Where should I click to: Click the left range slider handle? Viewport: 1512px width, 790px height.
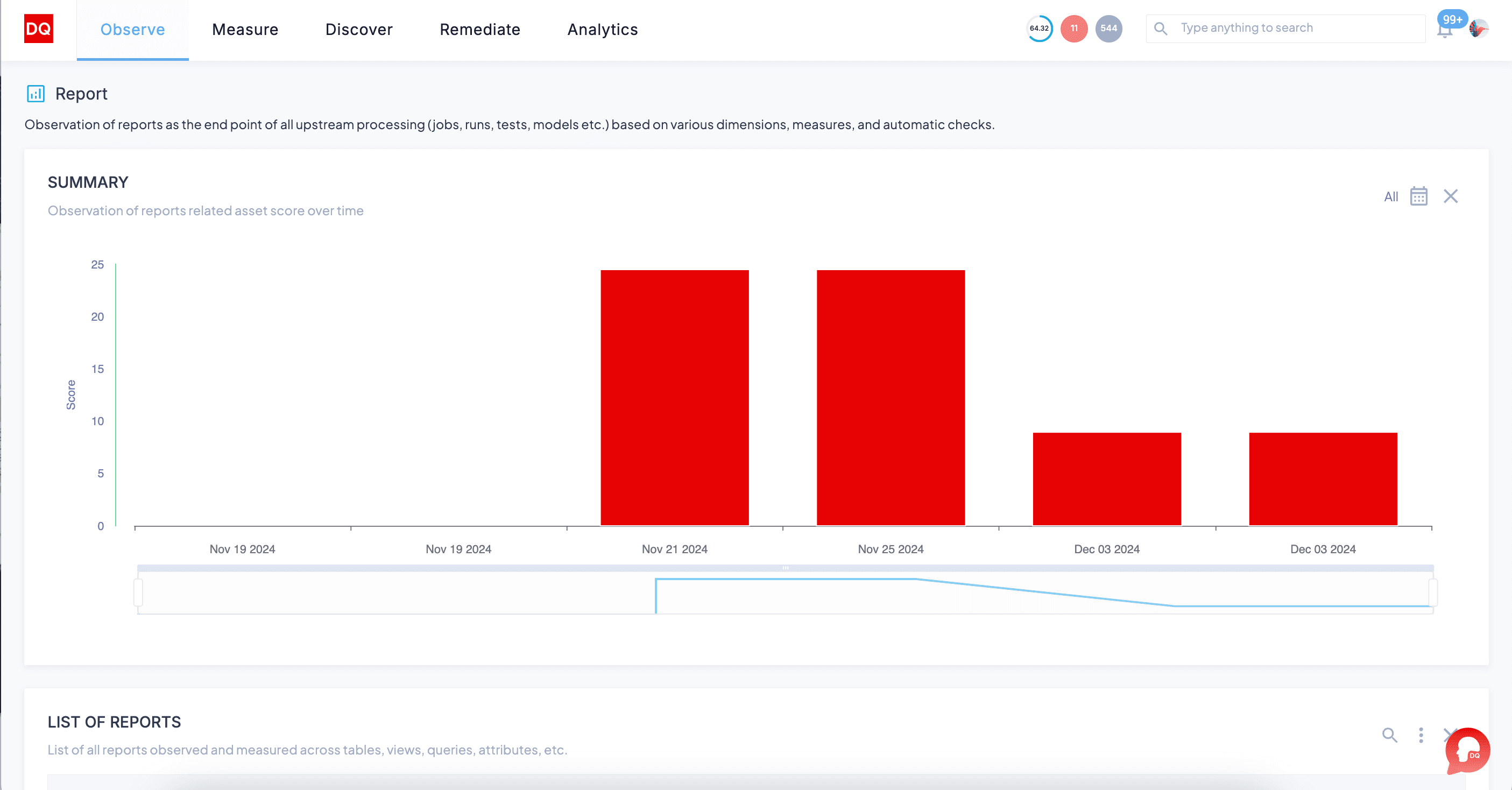[138, 592]
